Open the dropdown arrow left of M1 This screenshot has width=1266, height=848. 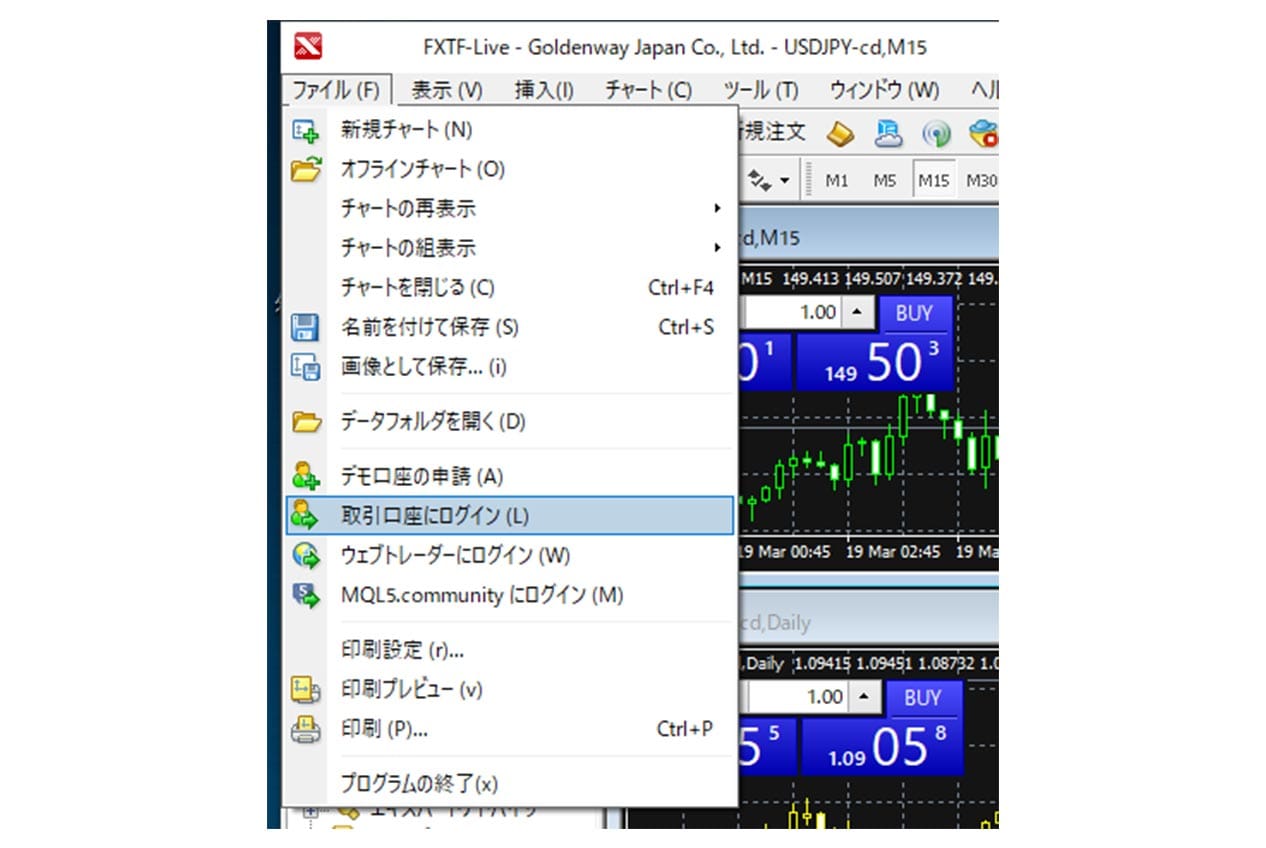tap(783, 181)
